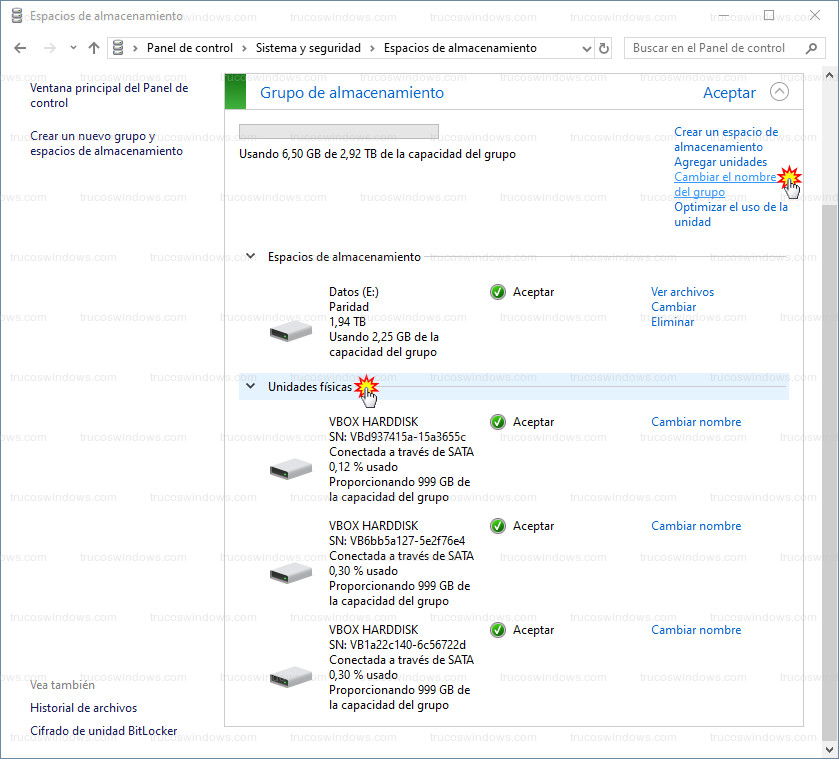Open Cifrado de unidad BitLocker
Image resolution: width=839 pixels, height=759 pixels.
tap(103, 731)
